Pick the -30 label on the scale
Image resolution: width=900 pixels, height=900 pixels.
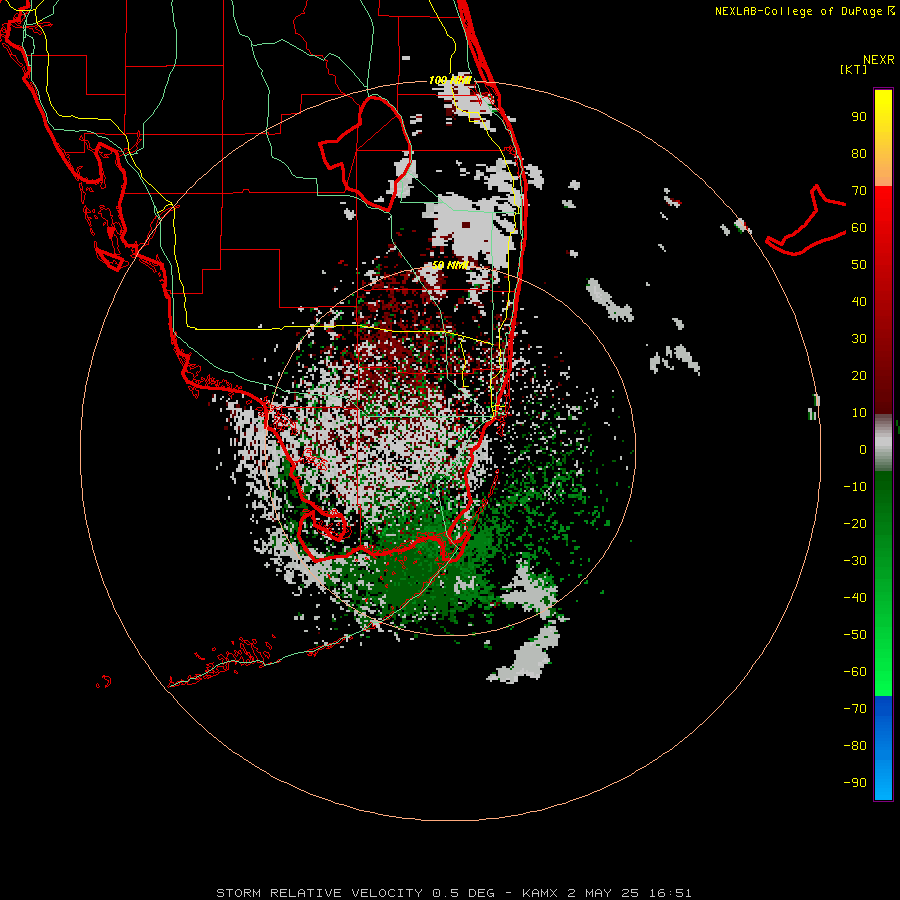pos(855,561)
